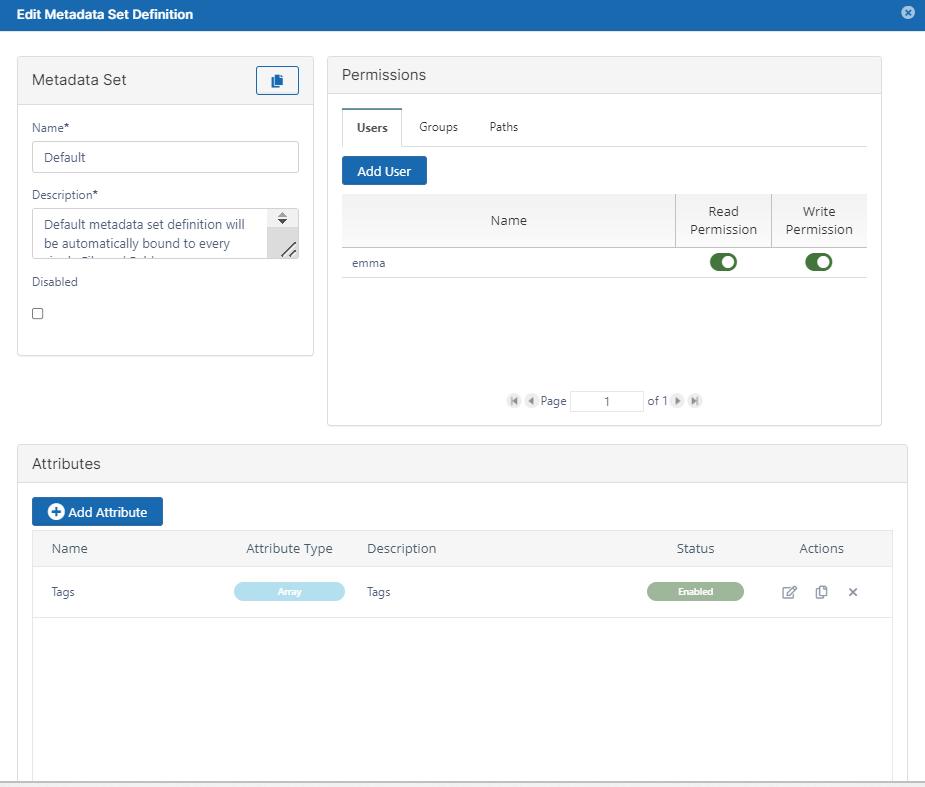
Task: Click the page number input box
Action: [x=607, y=401]
